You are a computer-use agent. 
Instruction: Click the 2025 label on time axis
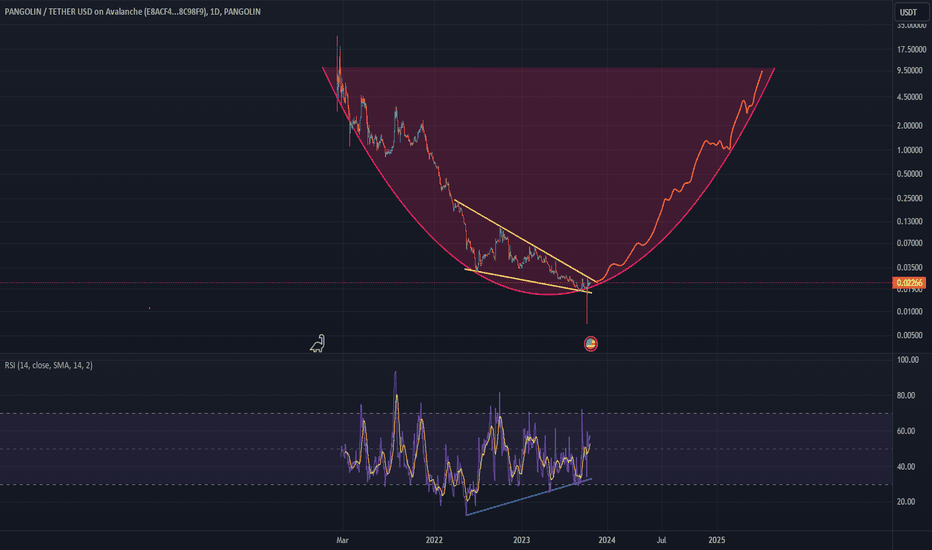(x=717, y=540)
